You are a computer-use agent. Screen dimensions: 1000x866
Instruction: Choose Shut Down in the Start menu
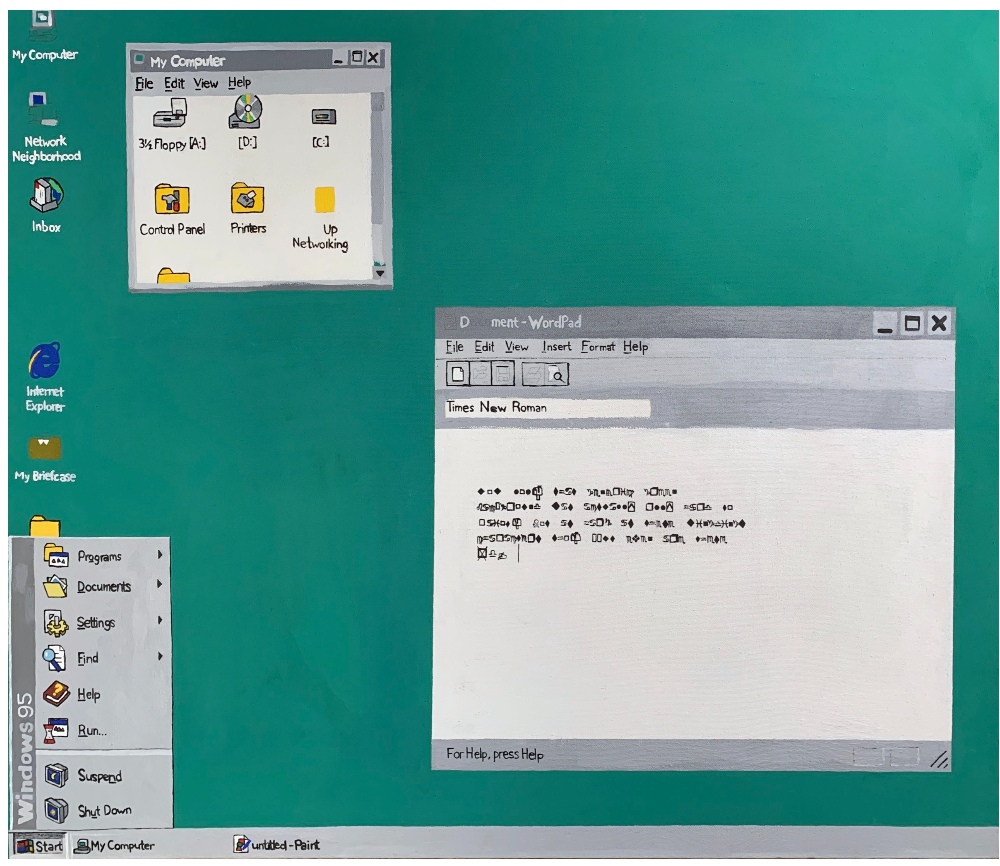pos(102,811)
